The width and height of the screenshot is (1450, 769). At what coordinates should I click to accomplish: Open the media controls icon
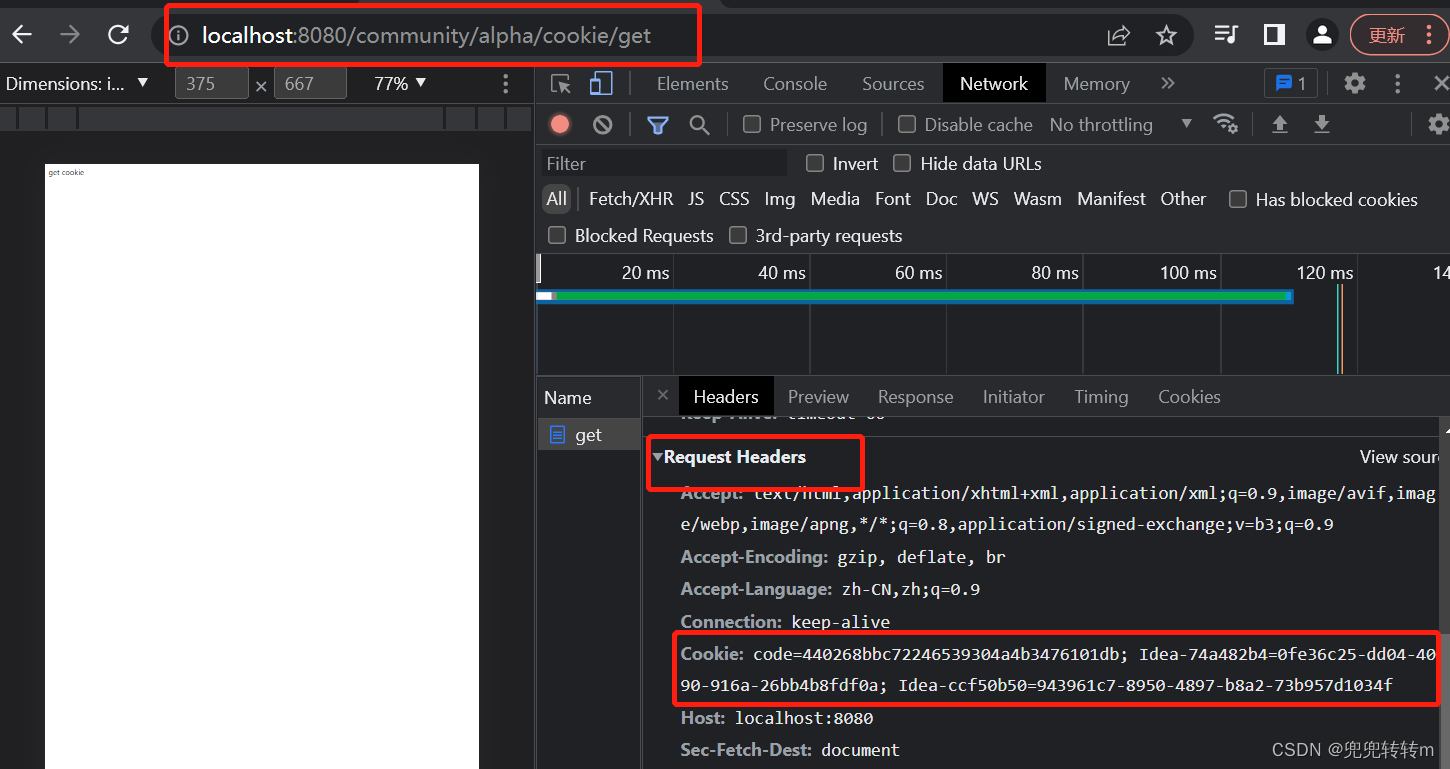pos(1226,35)
